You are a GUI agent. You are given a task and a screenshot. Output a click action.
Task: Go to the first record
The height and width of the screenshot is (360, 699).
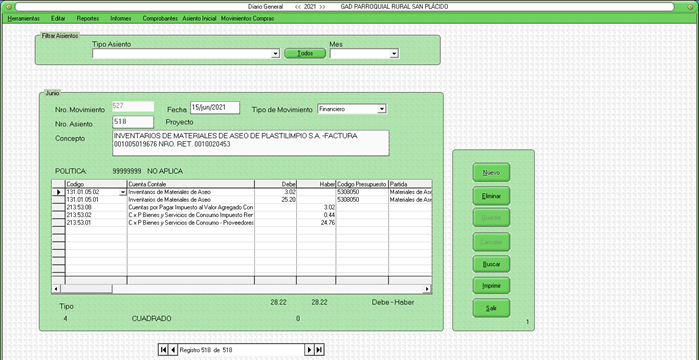(x=163, y=350)
